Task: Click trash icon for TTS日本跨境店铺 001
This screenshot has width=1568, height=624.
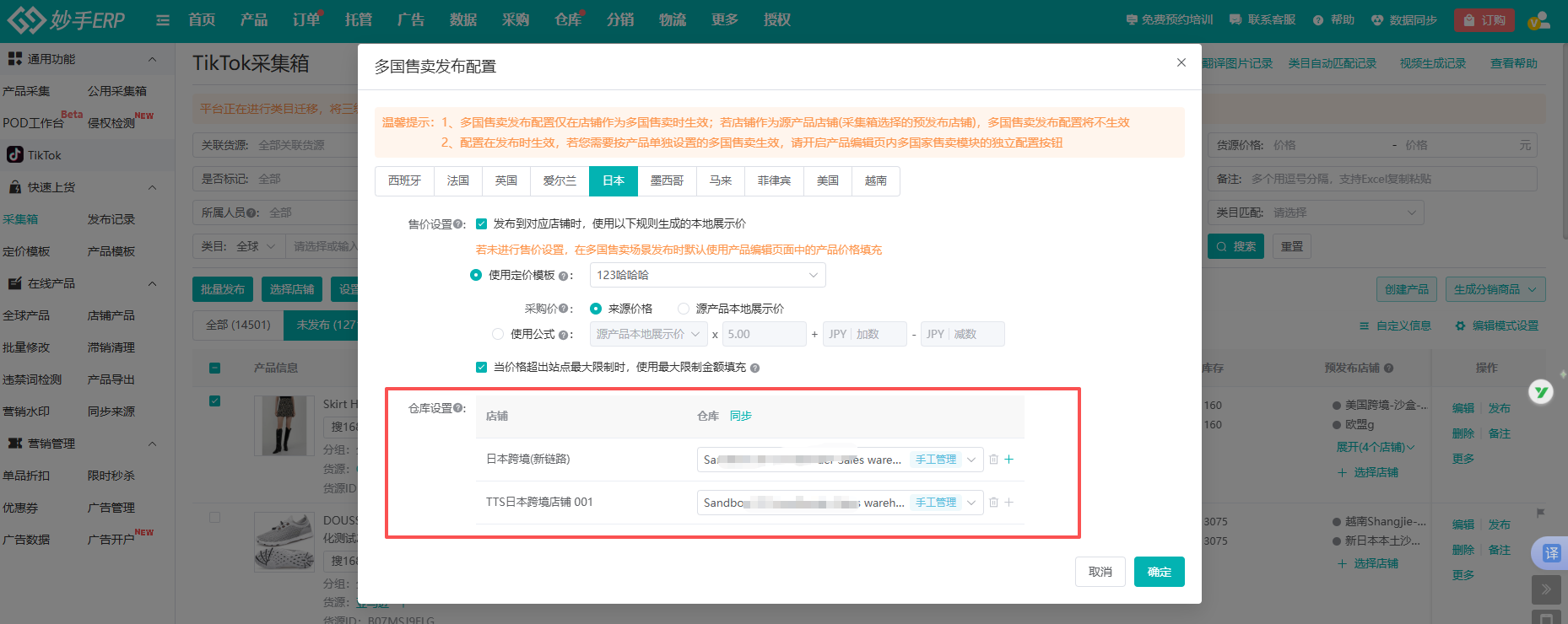Action: pyautogui.click(x=993, y=503)
